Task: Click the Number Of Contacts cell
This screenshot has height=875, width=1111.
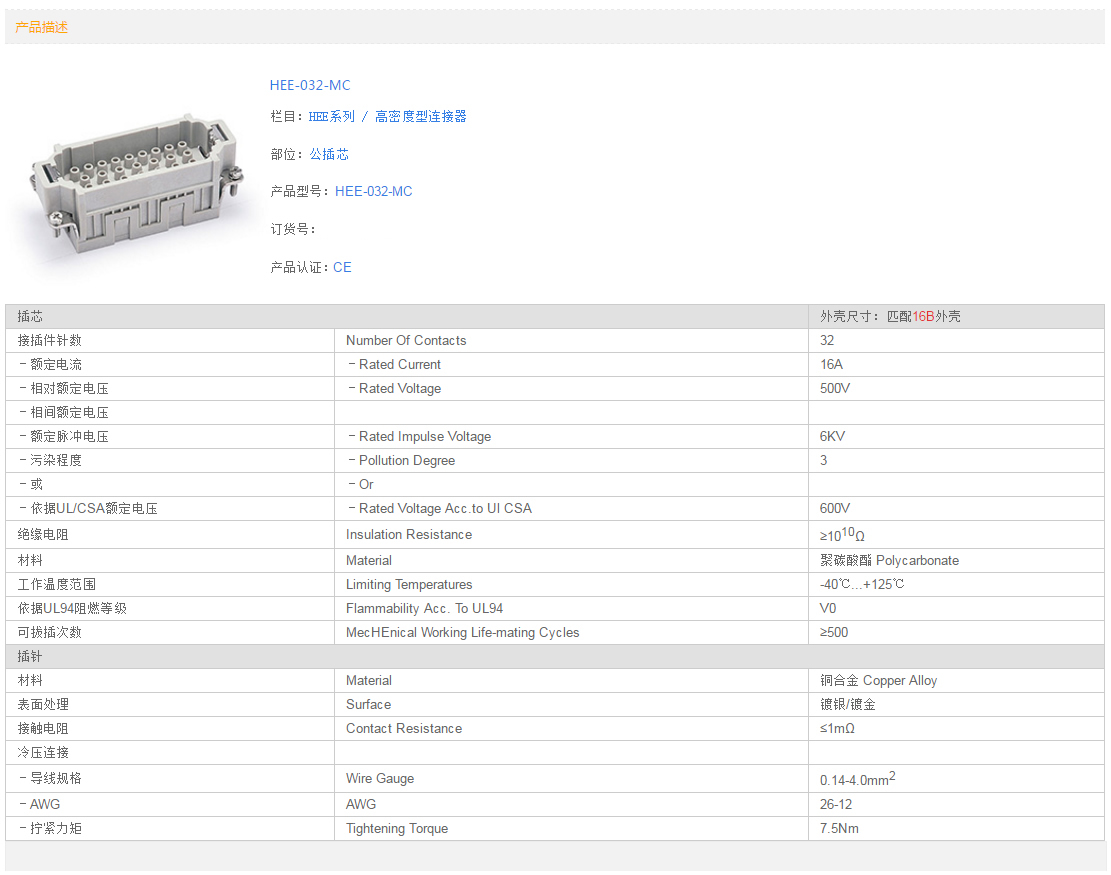Action: pyautogui.click(x=406, y=340)
